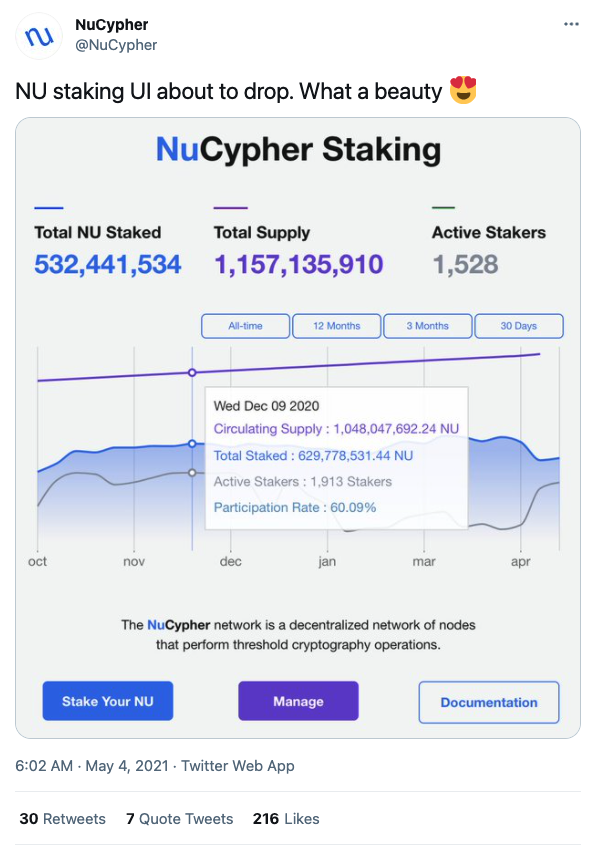View the 7 Quote Tweets list
The height and width of the screenshot is (845, 597).
pyautogui.click(x=179, y=819)
